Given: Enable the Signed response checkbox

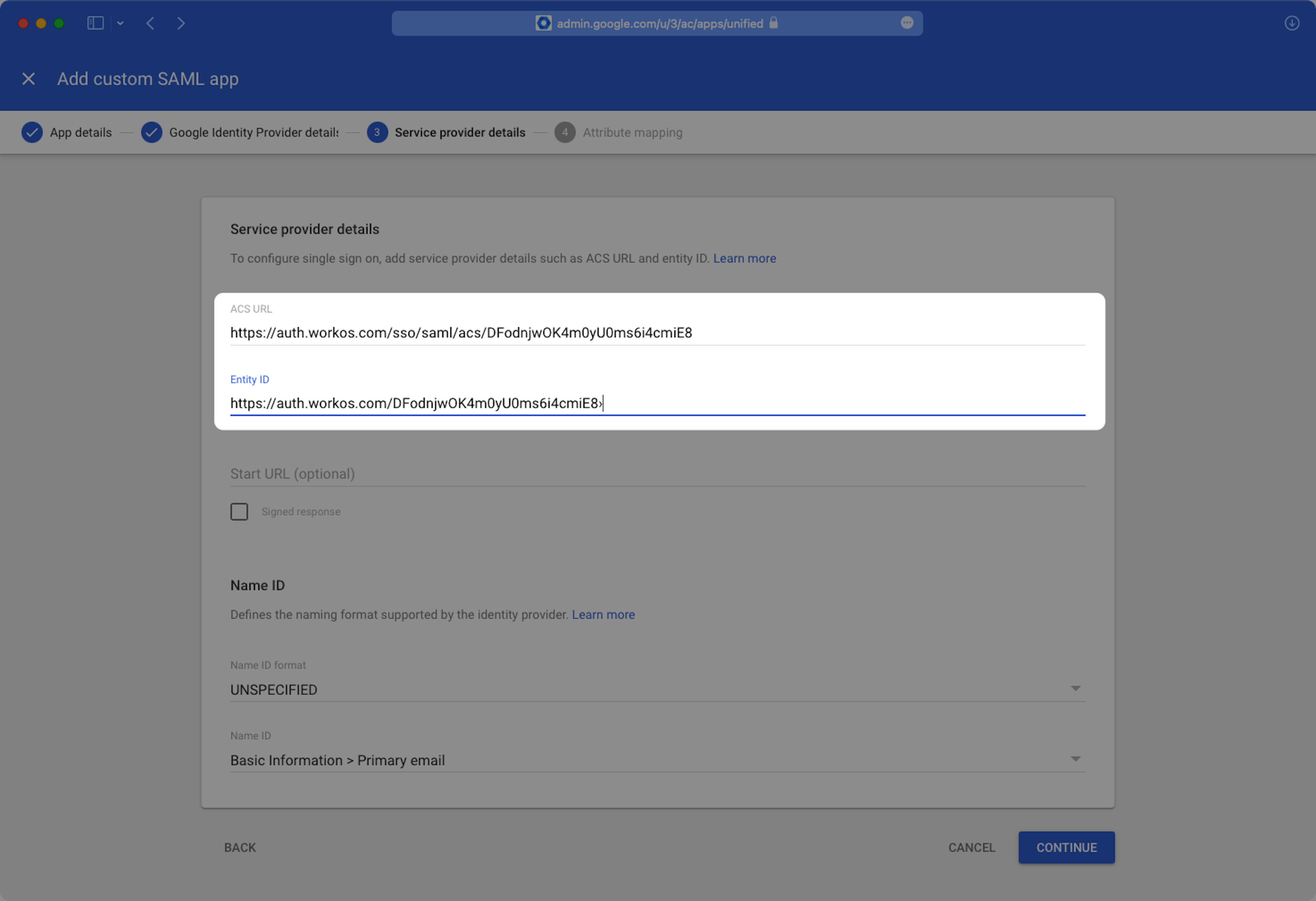Looking at the screenshot, I should (x=239, y=511).
